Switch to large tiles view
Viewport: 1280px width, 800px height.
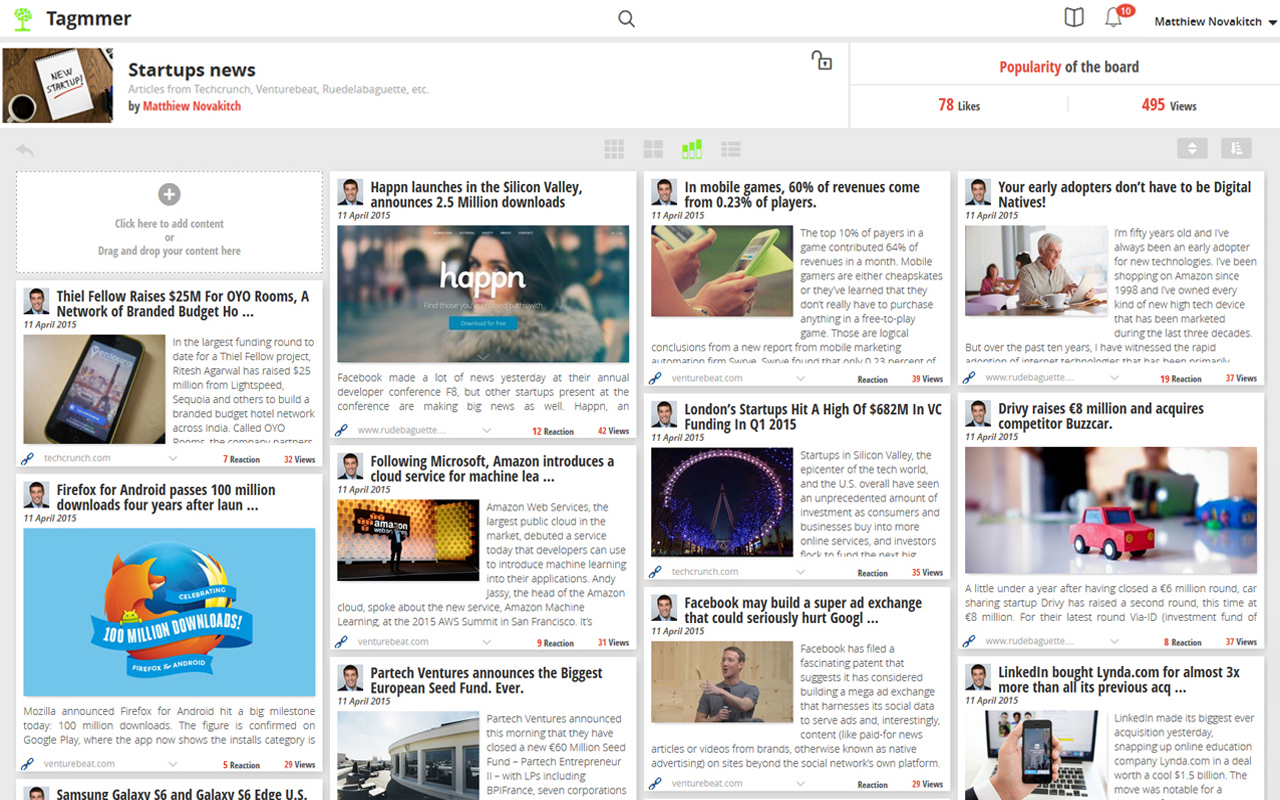pyautogui.click(x=653, y=149)
